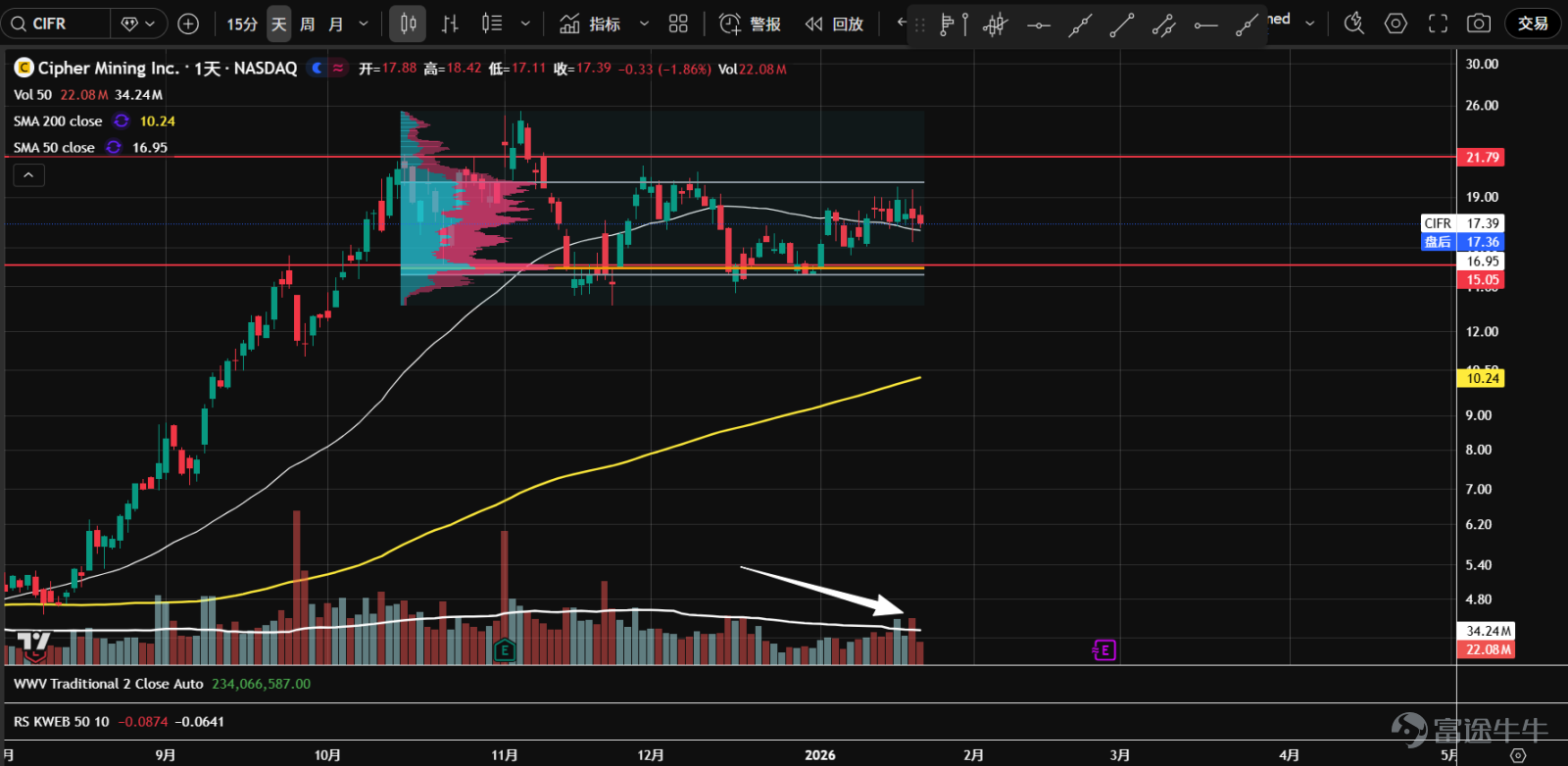Expand the layout name dropdown arrow
Viewport: 1568px width, 766px height.
point(1310,23)
